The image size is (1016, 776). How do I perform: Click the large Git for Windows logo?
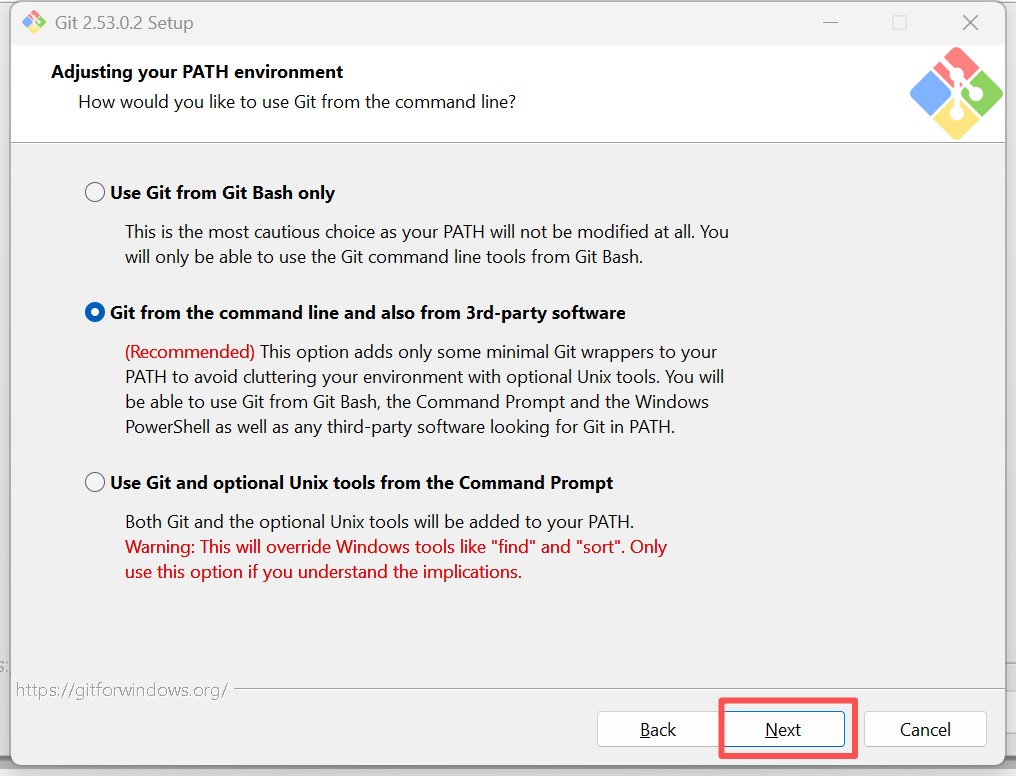(x=956, y=93)
